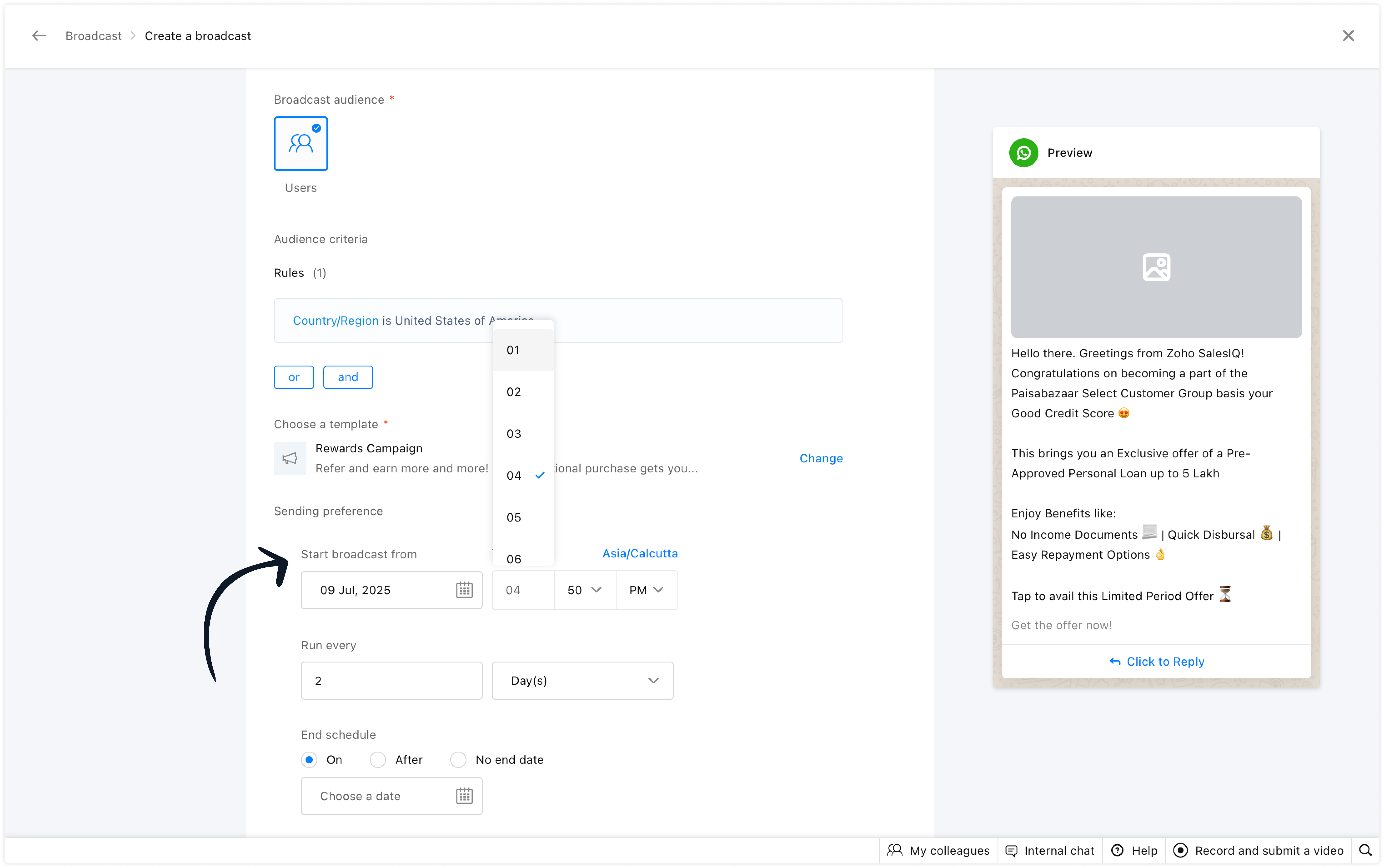Expand the minutes dropdown showing 50

[584, 590]
